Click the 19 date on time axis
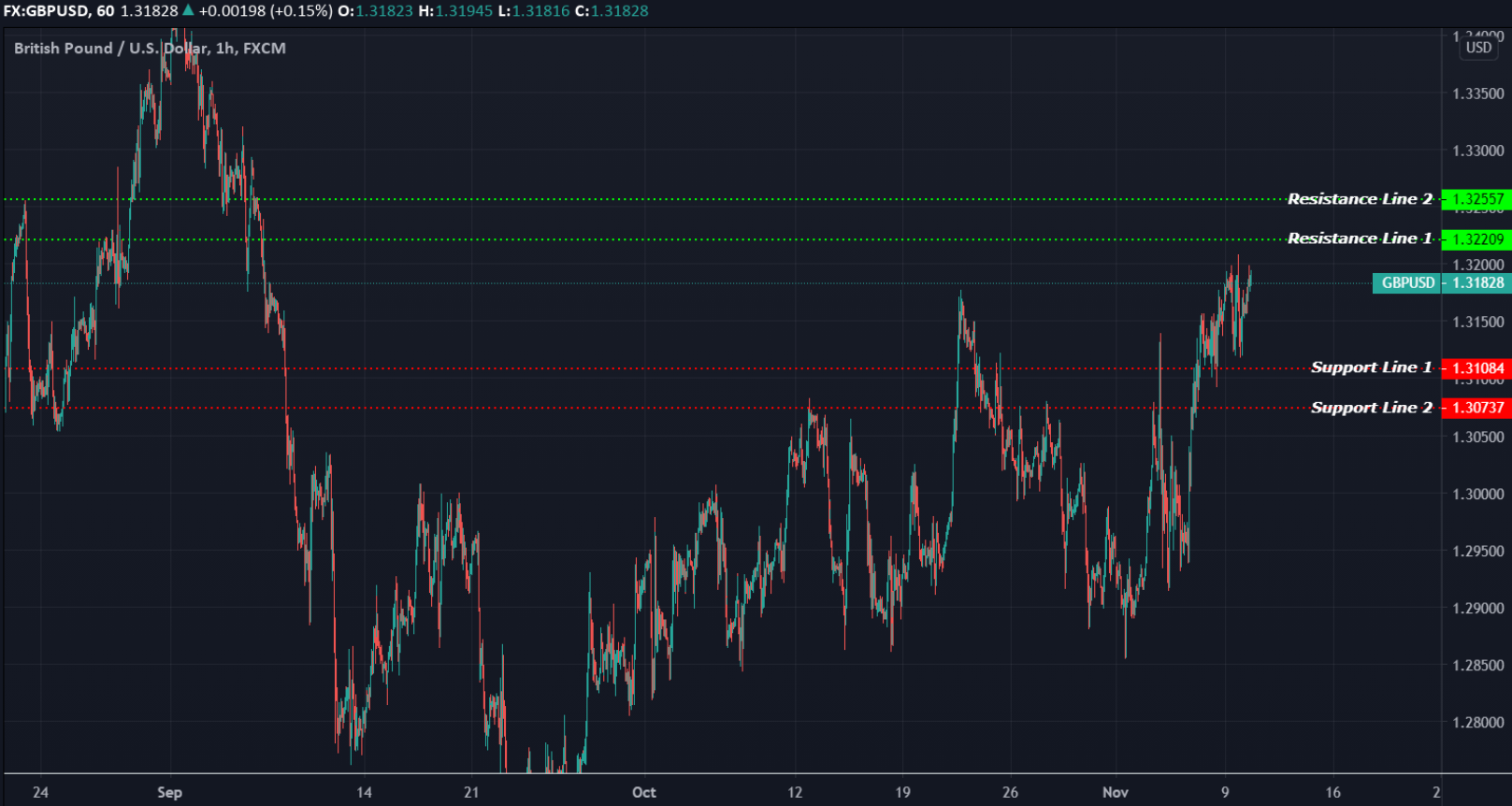Screen dimensions: 1512x806 click(902, 792)
